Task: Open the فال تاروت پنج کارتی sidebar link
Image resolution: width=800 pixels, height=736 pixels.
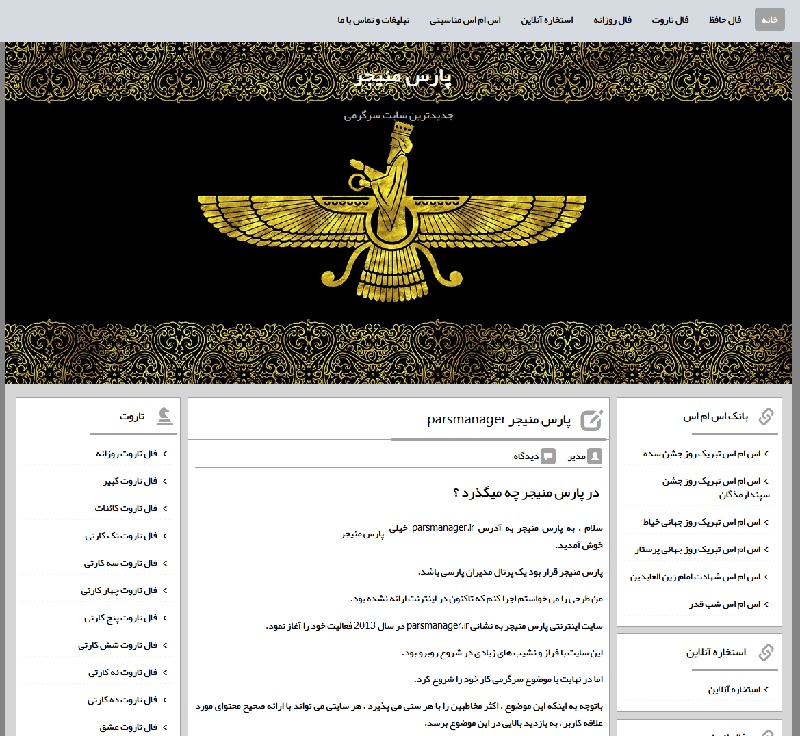Action: 120,618
